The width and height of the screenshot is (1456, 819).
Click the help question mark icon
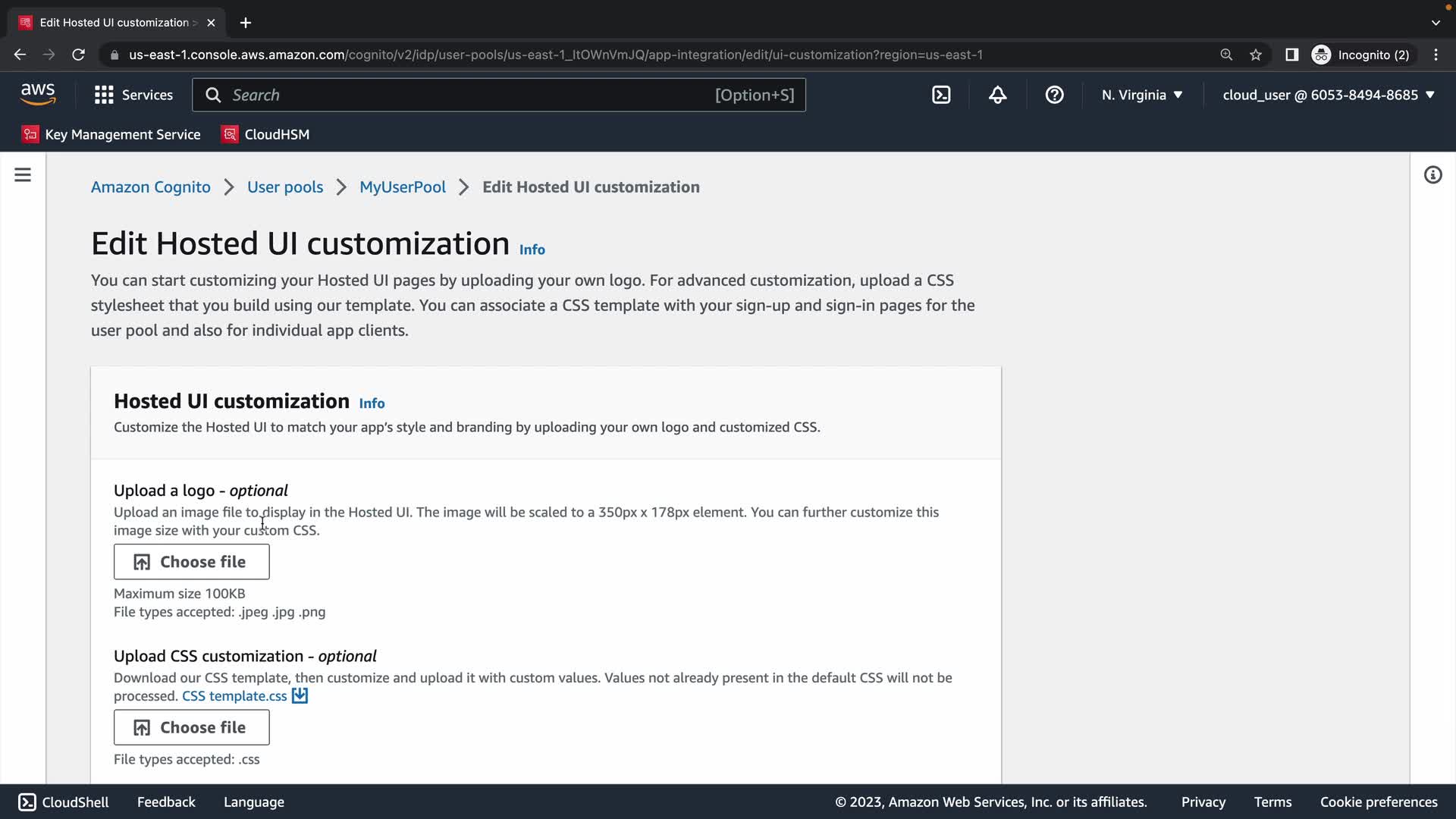1054,95
